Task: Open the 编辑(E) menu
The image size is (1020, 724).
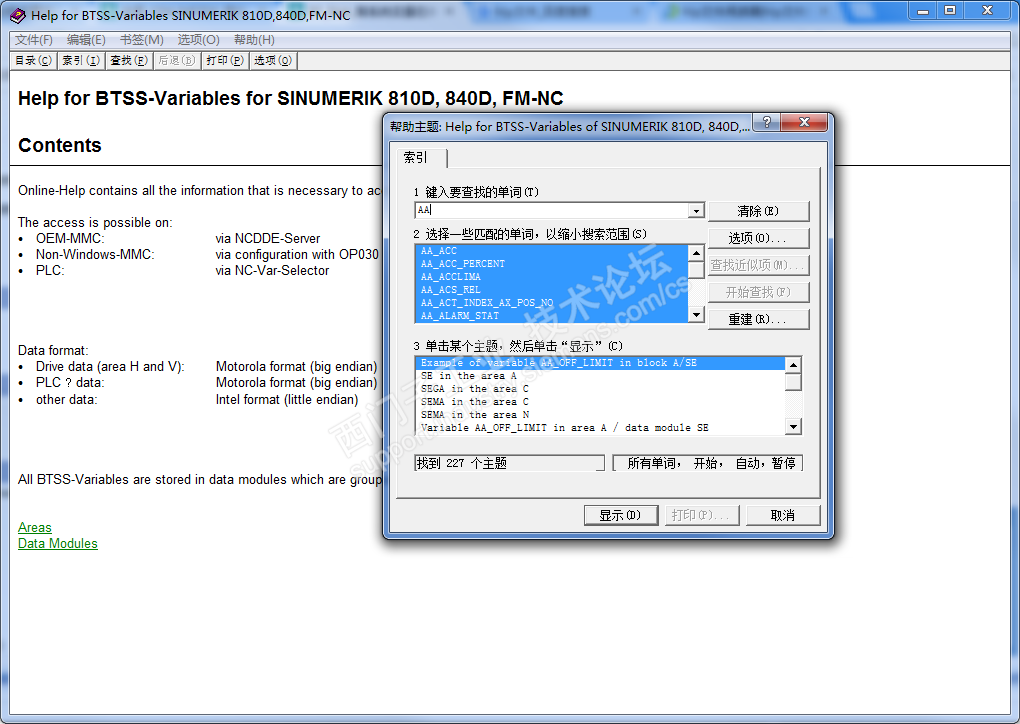Action: click(x=86, y=40)
